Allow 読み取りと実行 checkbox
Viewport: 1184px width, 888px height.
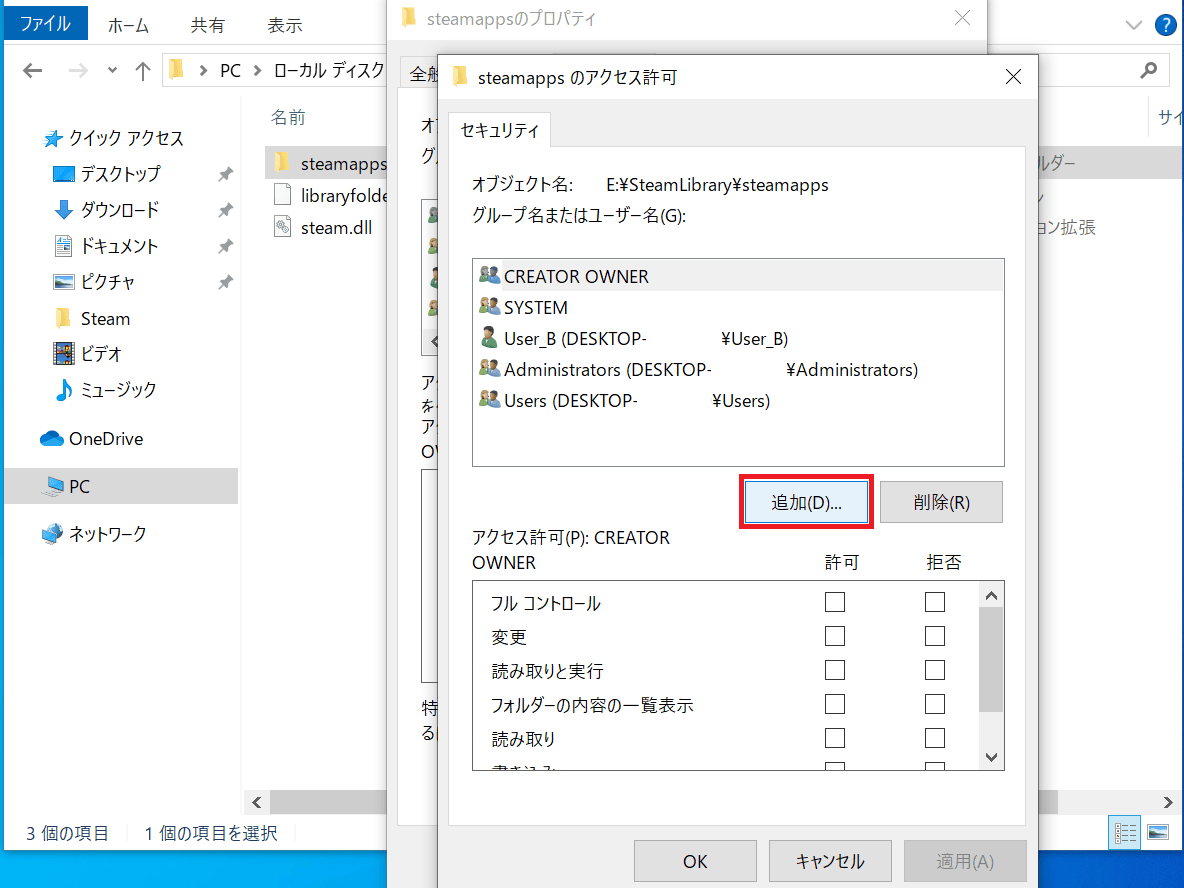tap(834, 670)
